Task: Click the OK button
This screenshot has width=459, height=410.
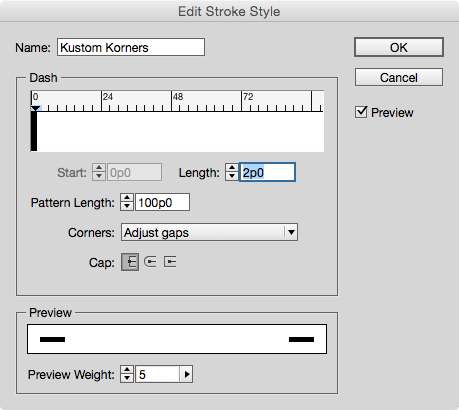Action: (x=399, y=47)
